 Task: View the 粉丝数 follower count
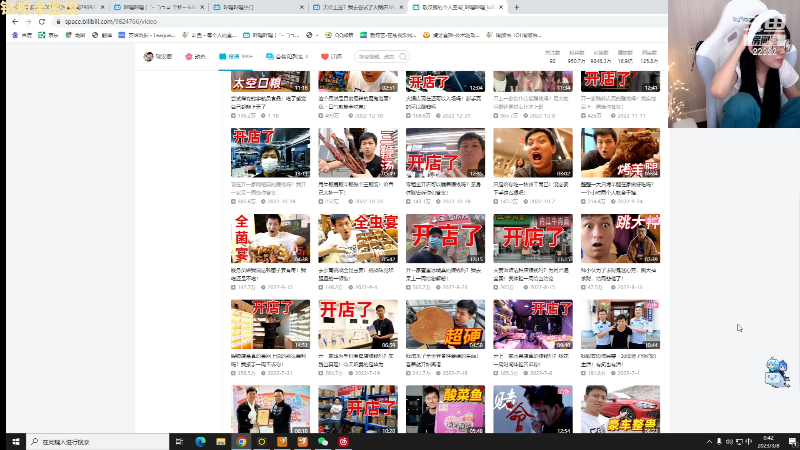click(x=577, y=57)
